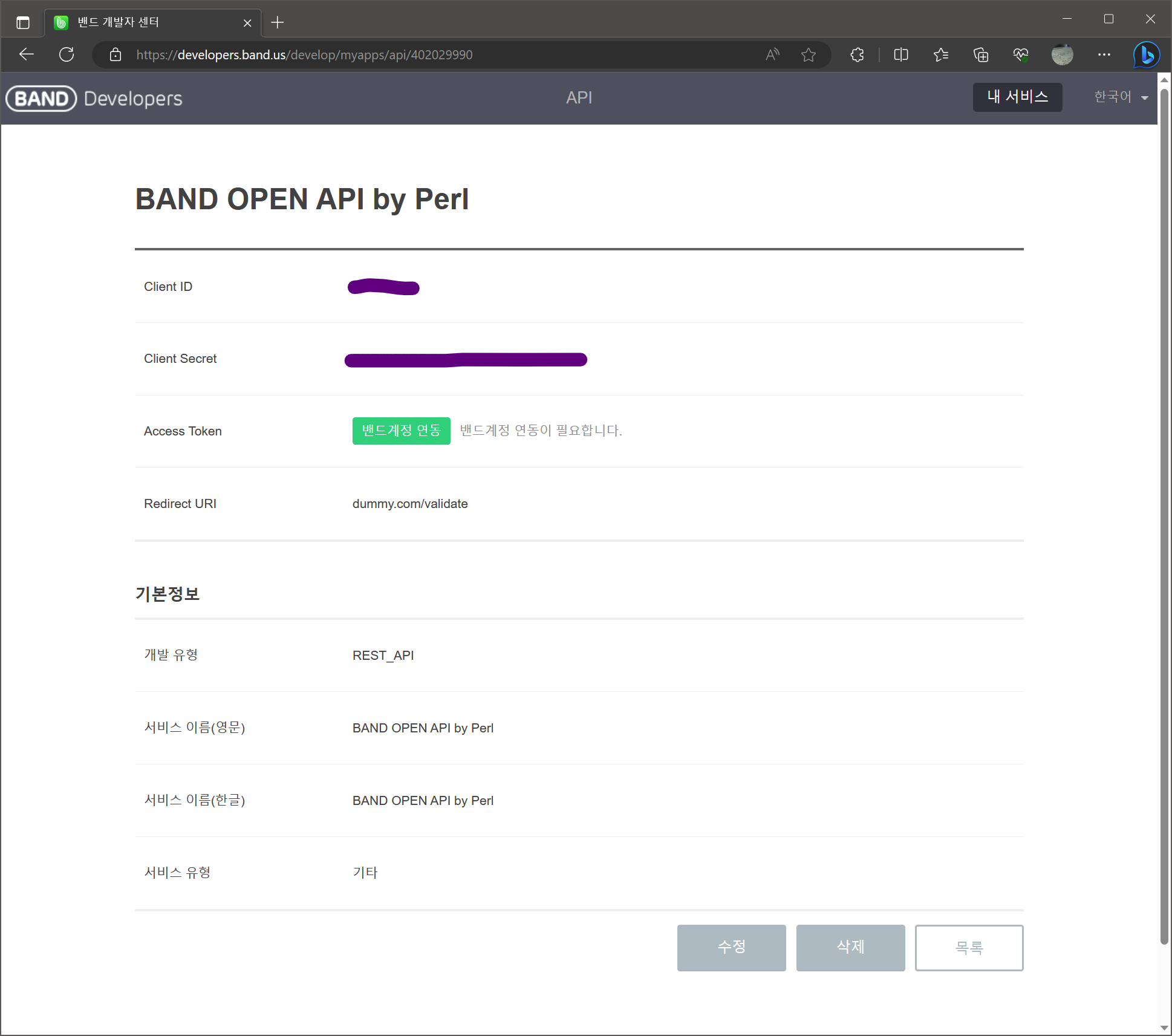
Task: Close the 밴드 개발자 센터 tab
Action: click(x=247, y=23)
